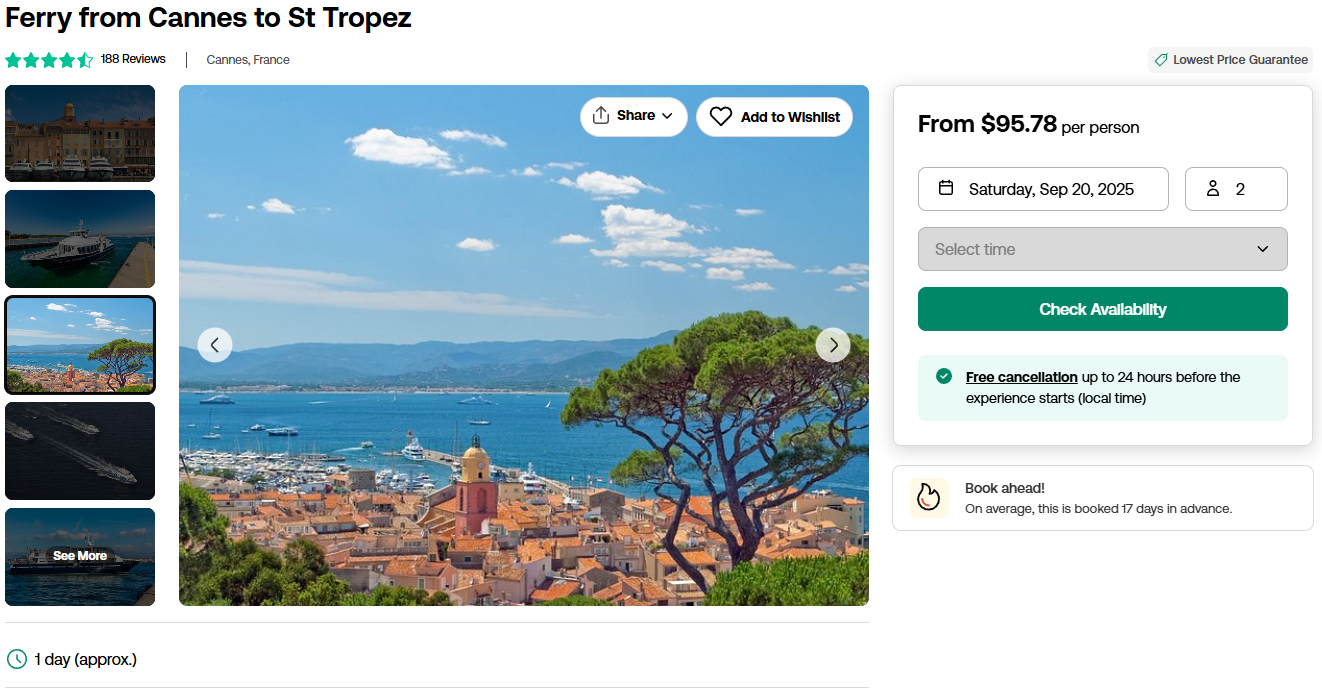Select the docked ferry second thumbnail

point(80,239)
